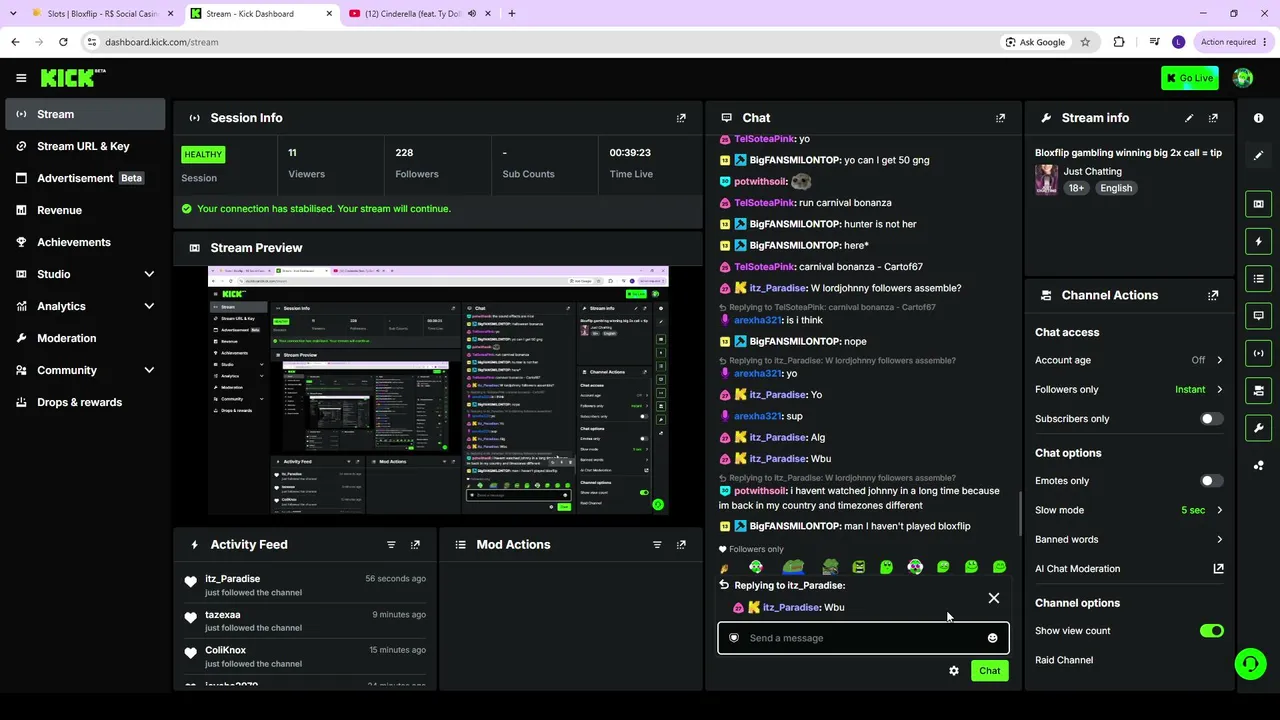
Task: Open the hamburger navigation menu
Action: point(21,78)
